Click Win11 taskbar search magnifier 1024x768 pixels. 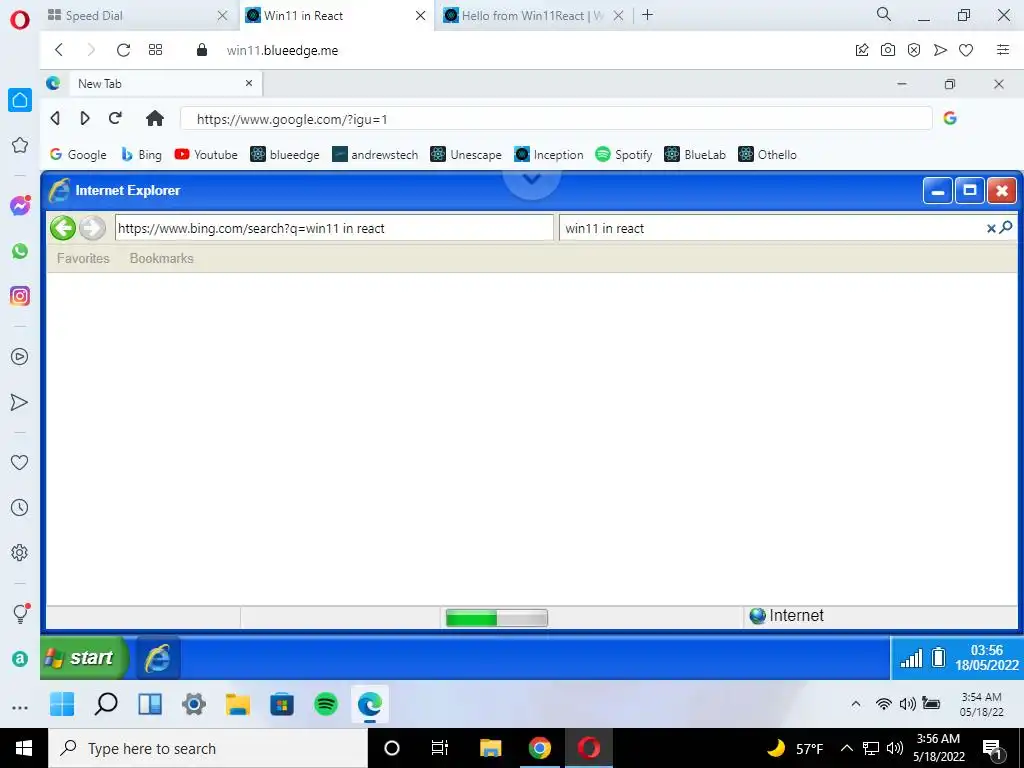coord(106,704)
